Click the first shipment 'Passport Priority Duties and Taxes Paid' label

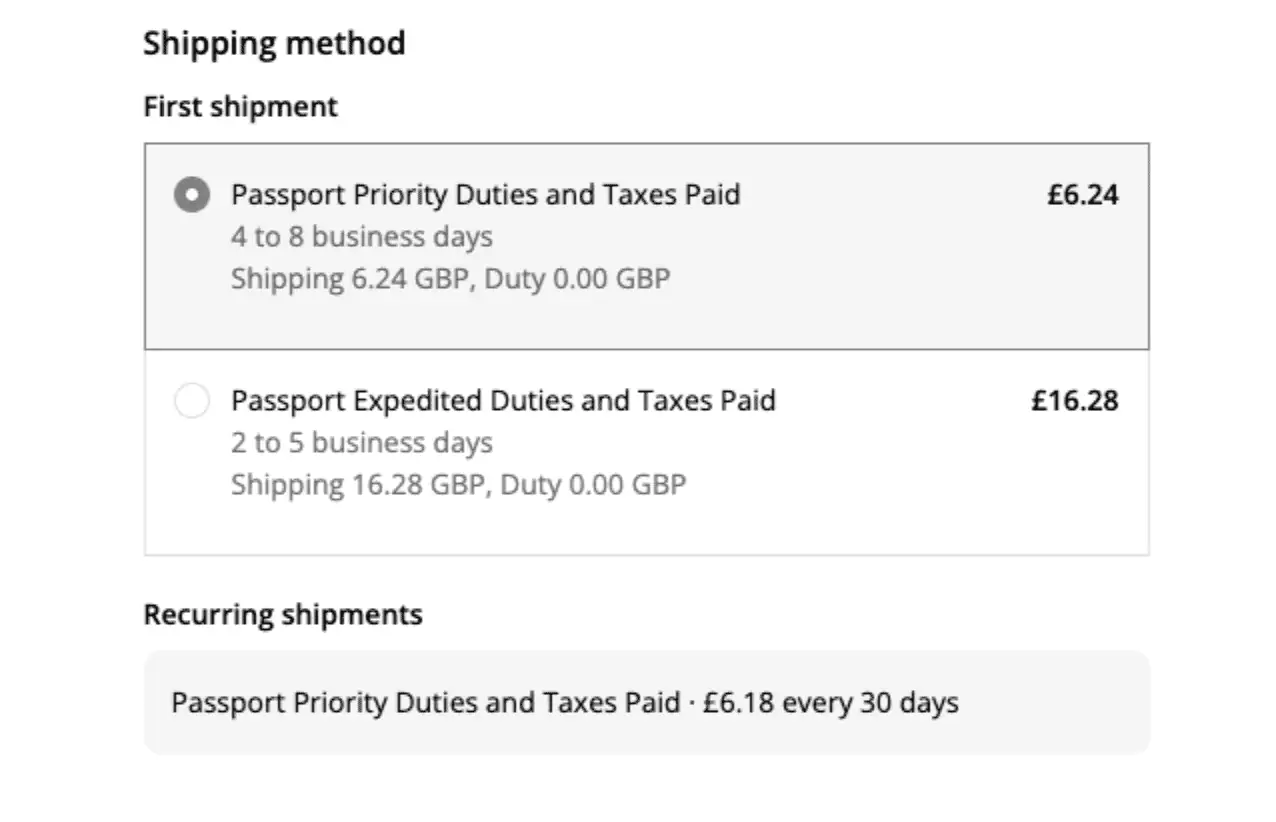485,194
